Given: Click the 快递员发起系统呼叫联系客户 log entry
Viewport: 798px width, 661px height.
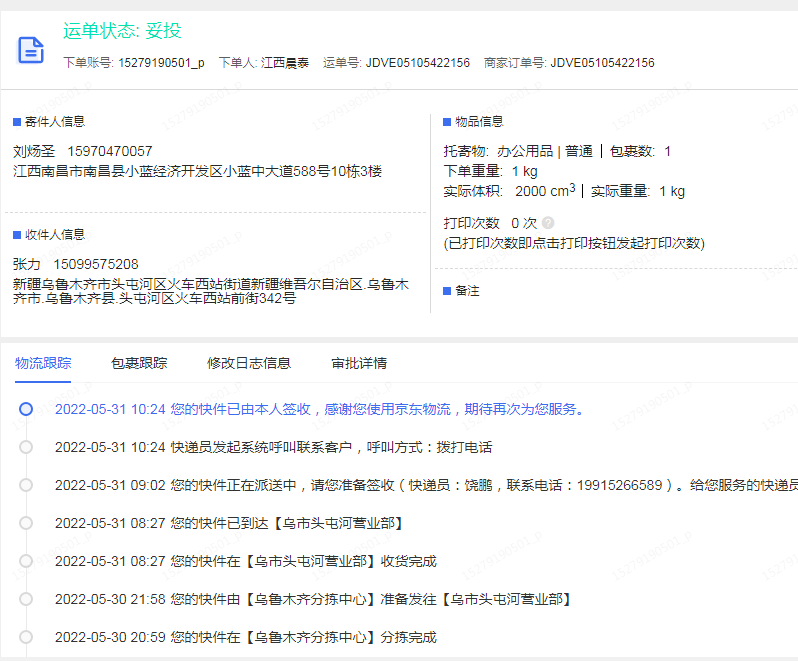Looking at the screenshot, I should [274, 447].
